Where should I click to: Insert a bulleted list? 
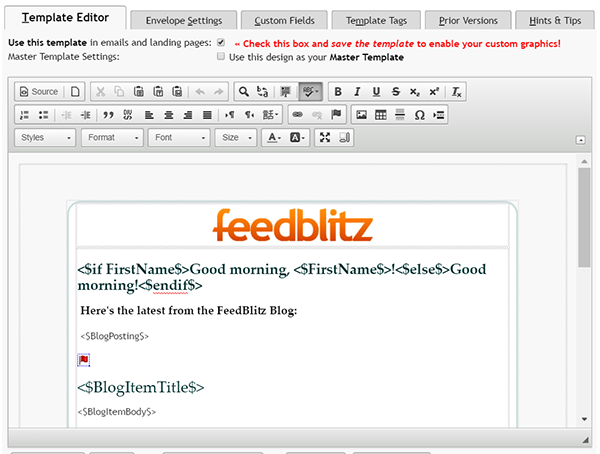pyautogui.click(x=44, y=115)
